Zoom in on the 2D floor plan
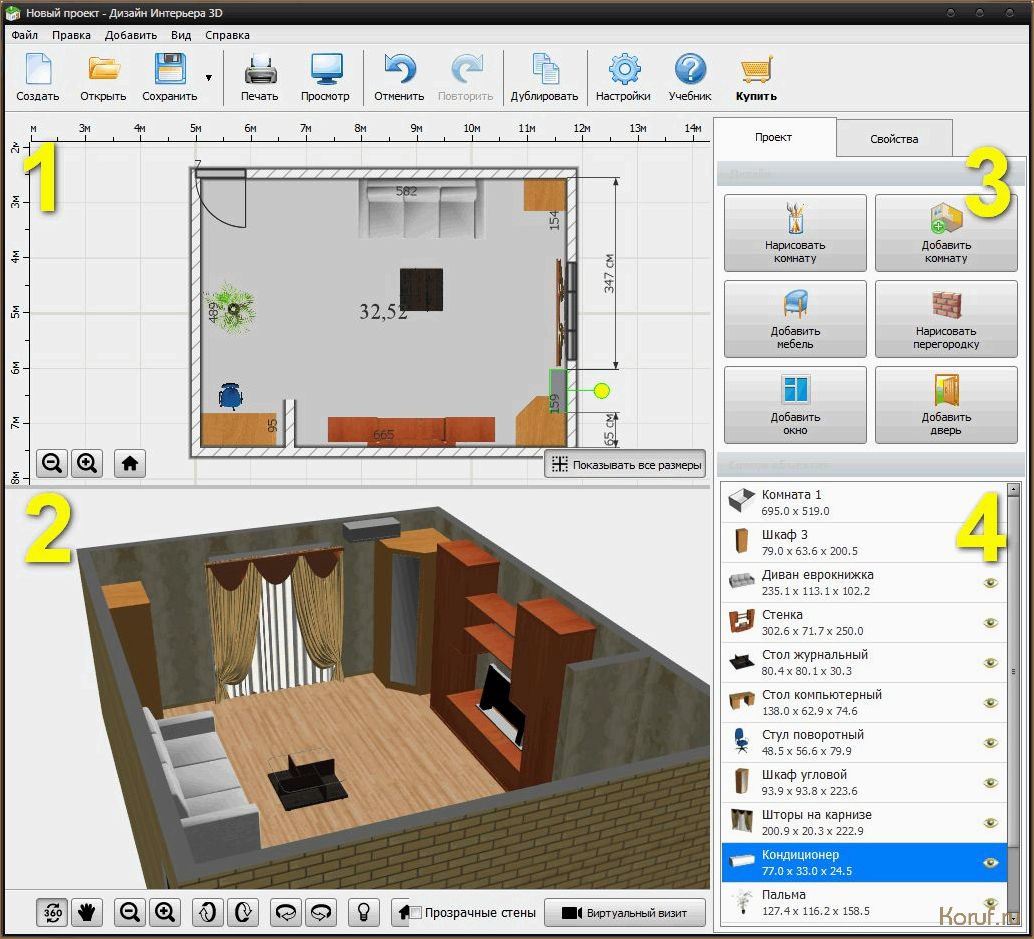This screenshot has height=939, width=1034. 88,463
